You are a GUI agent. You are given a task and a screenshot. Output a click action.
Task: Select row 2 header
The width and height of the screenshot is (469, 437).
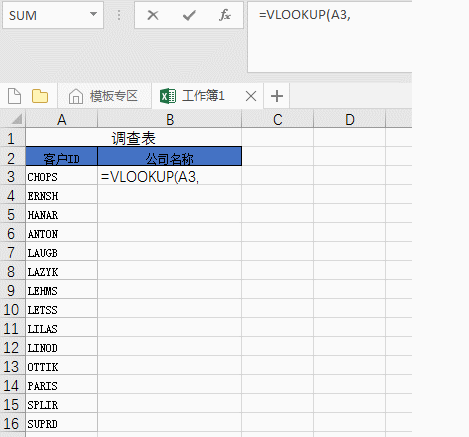tap(13, 157)
